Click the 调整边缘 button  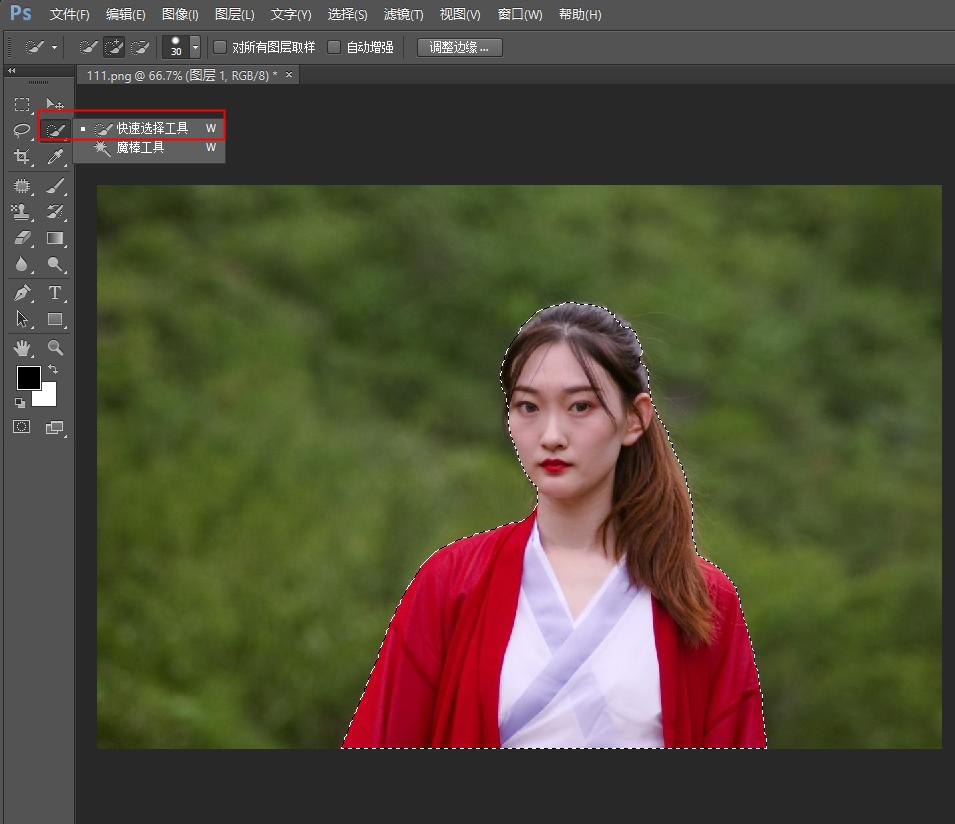pos(458,46)
